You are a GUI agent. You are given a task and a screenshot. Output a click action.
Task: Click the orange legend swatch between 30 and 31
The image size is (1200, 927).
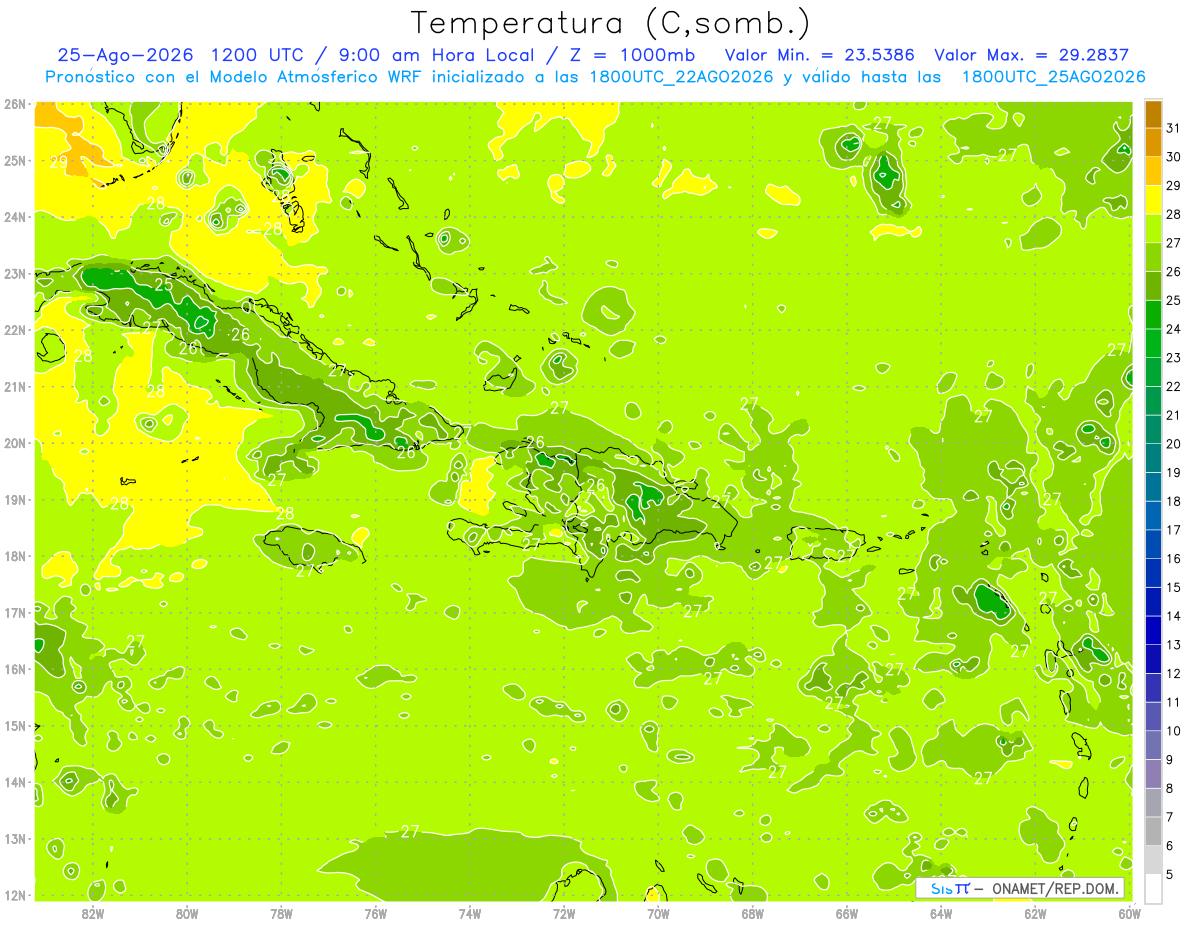tap(1152, 141)
